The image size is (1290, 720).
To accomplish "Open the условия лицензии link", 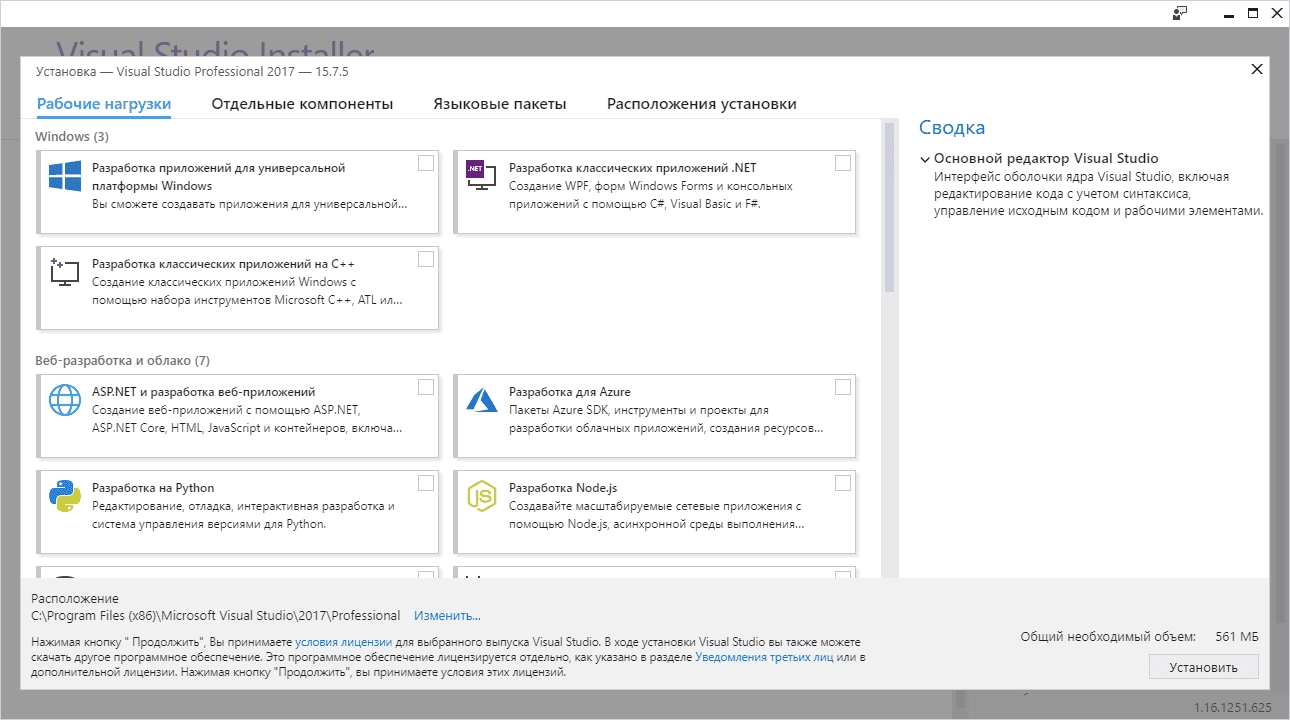I will point(342,642).
